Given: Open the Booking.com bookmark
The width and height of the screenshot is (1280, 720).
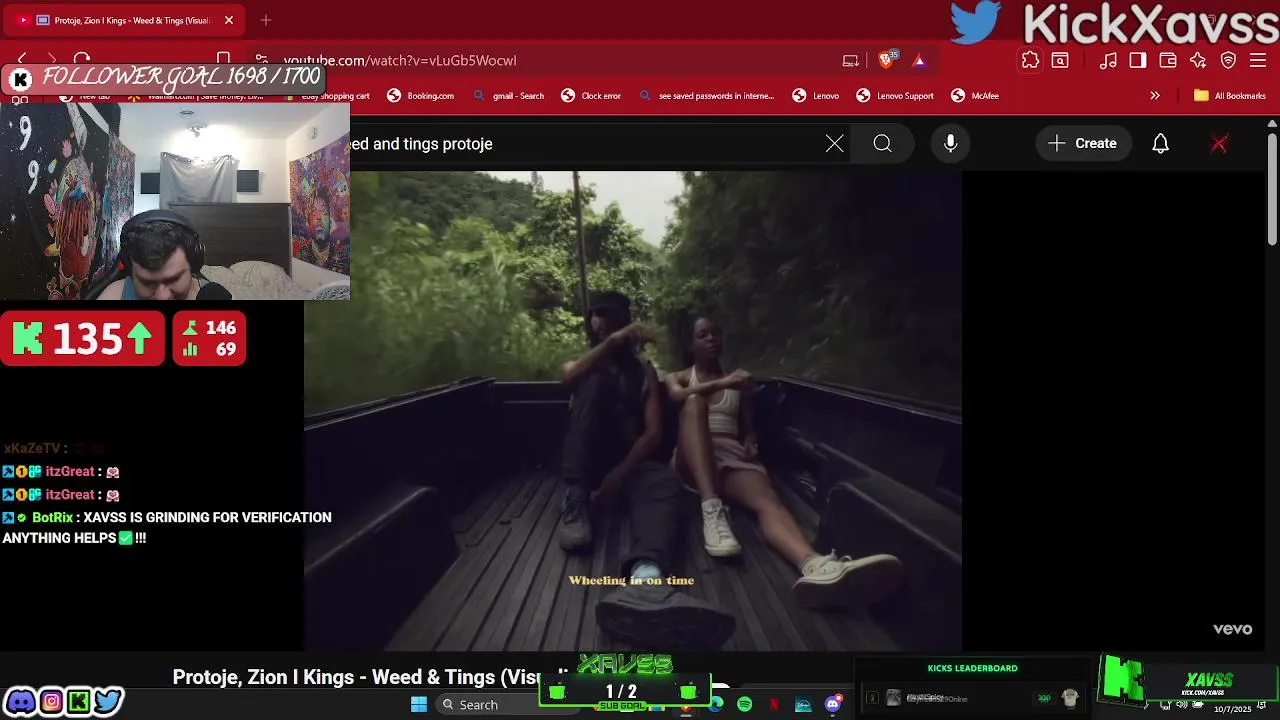Looking at the screenshot, I should 421,96.
